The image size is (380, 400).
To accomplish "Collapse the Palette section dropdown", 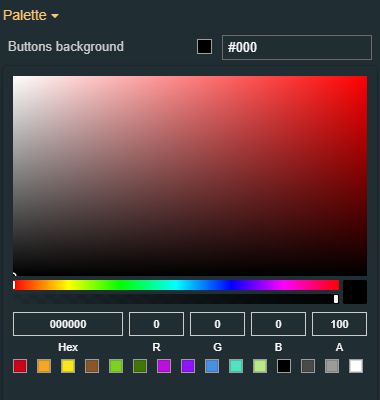I will pos(31,15).
